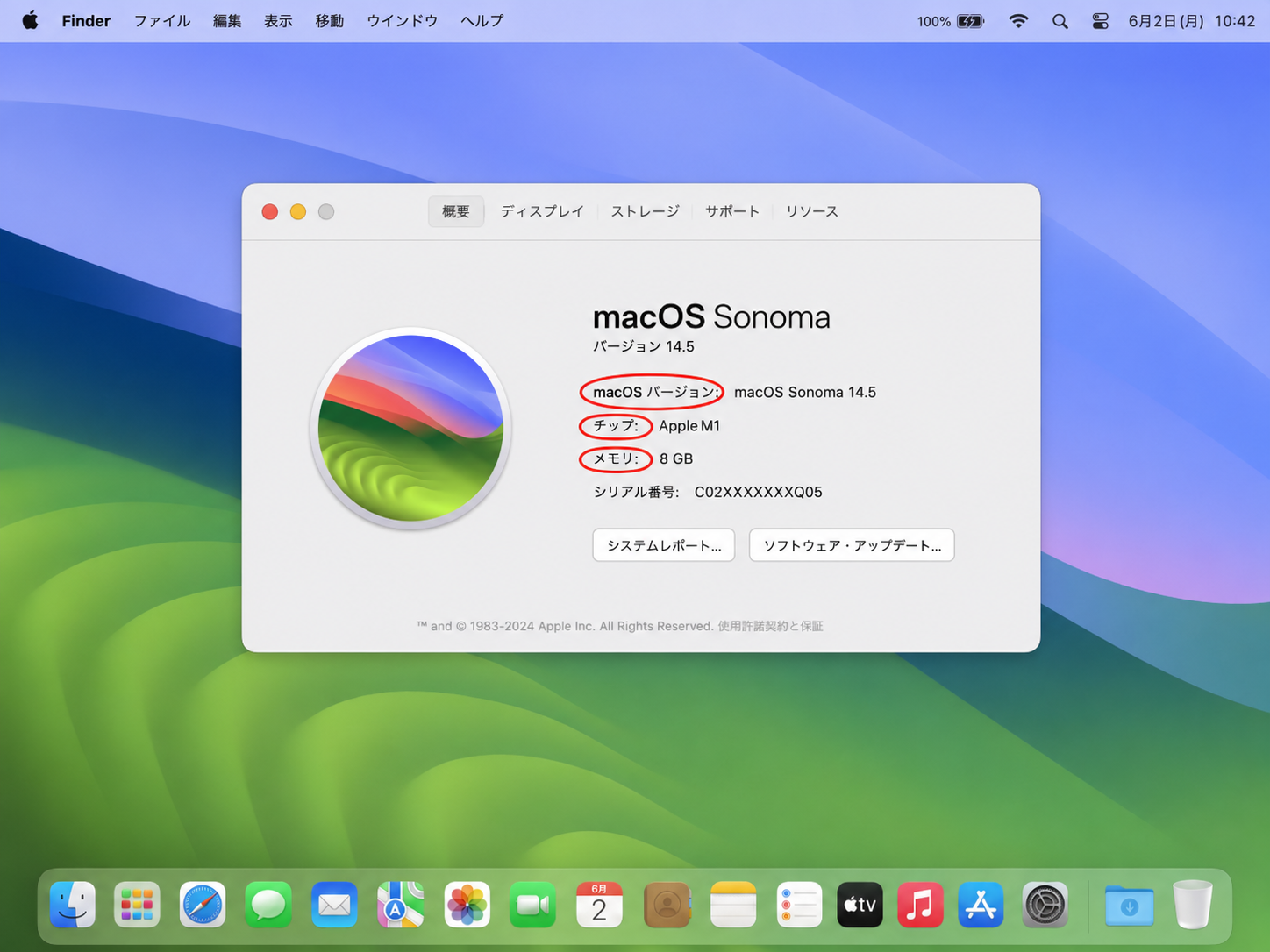Open System Settings gear in the Dock
The width and height of the screenshot is (1270, 952).
(1045, 905)
